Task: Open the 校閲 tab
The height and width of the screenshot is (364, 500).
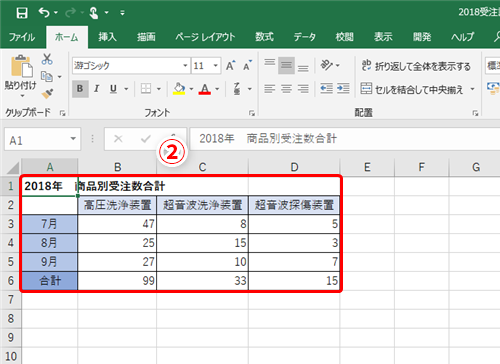Action: [x=345, y=37]
